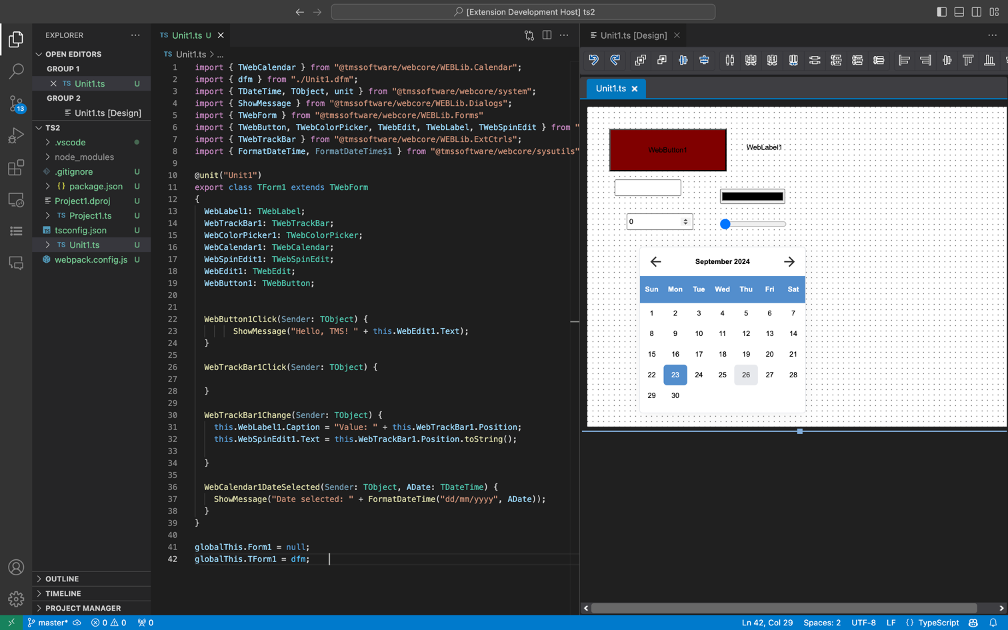Click the Explorer files icon
This screenshot has height=630, width=1008.
click(x=16, y=39)
